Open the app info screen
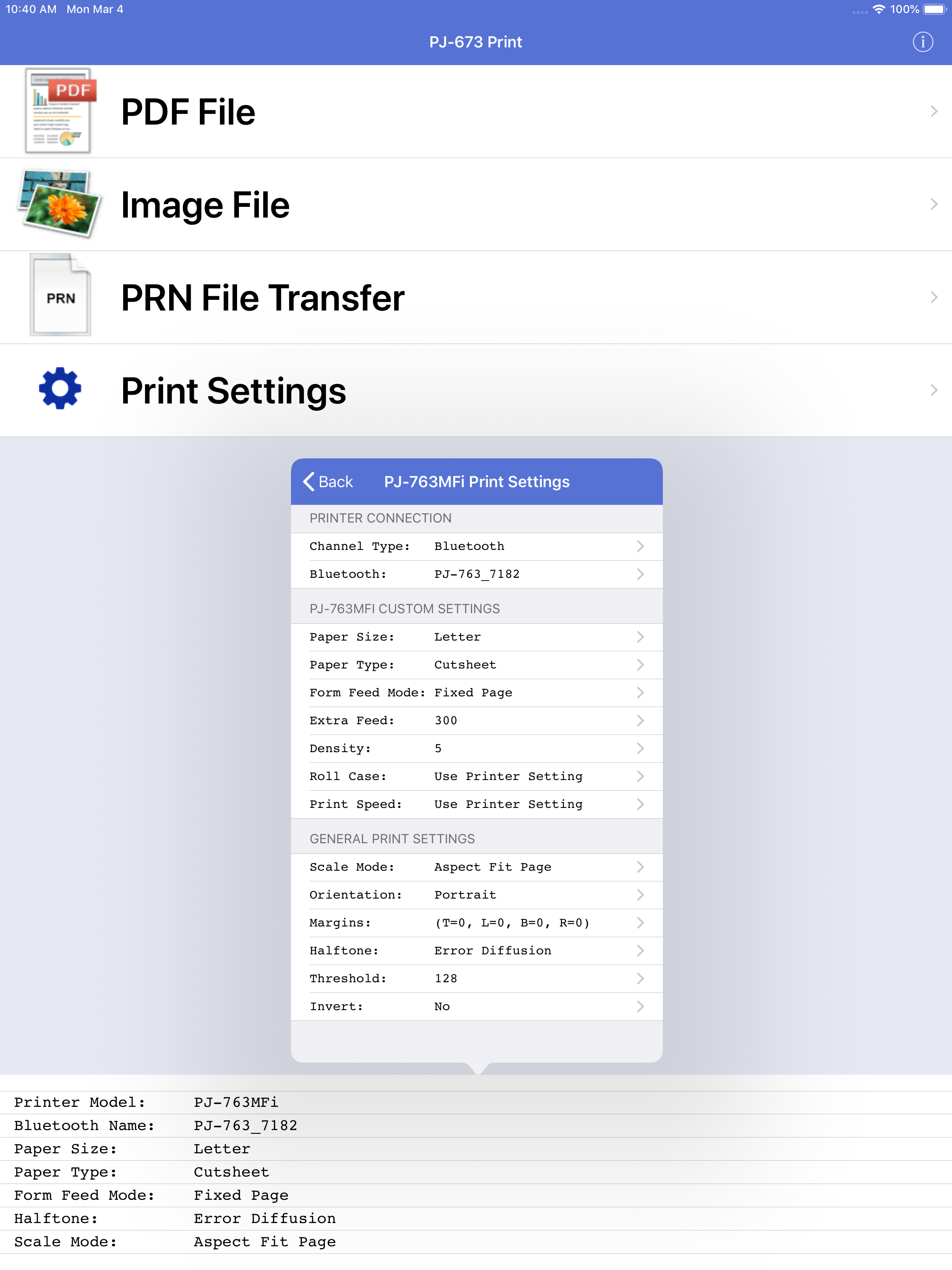The image size is (952, 1270). tap(922, 41)
